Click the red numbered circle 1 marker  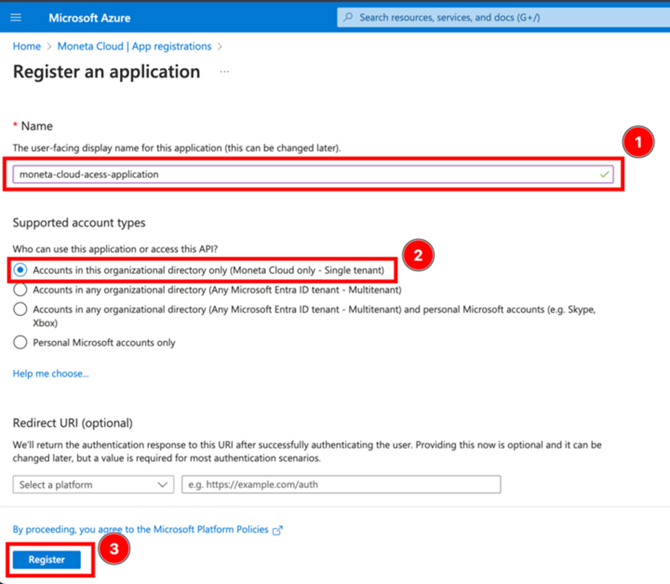pos(639,143)
